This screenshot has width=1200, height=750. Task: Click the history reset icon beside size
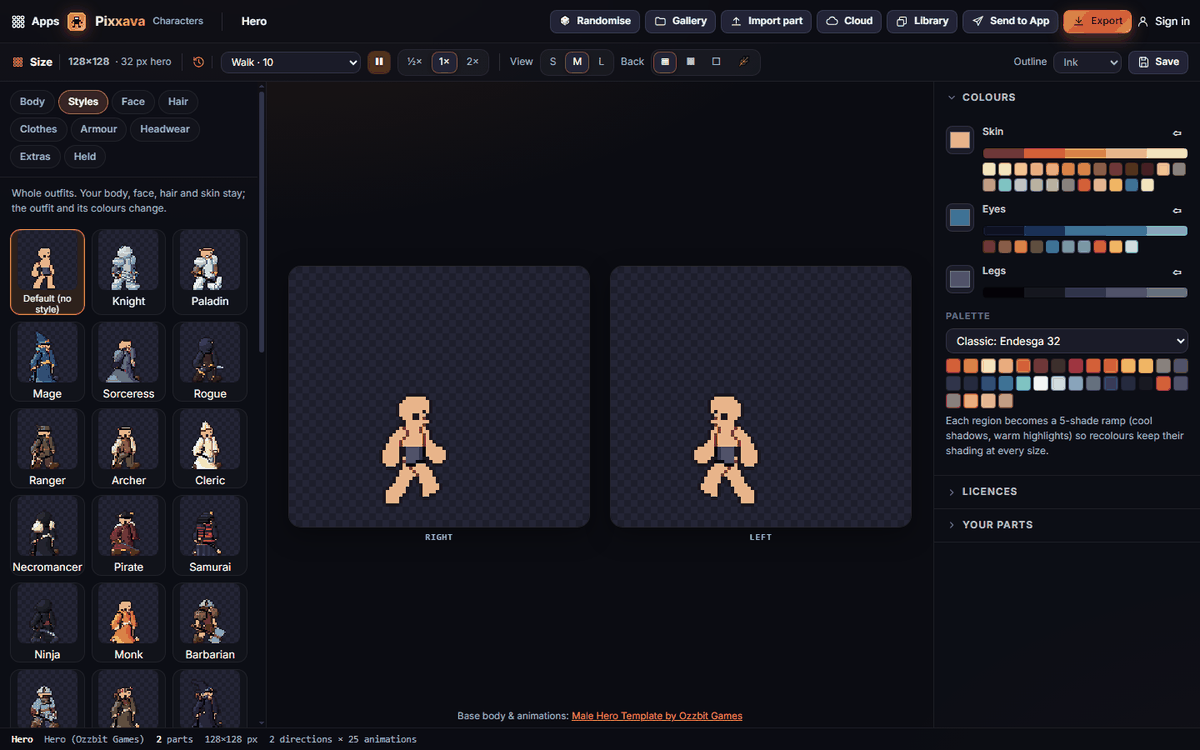[198, 62]
